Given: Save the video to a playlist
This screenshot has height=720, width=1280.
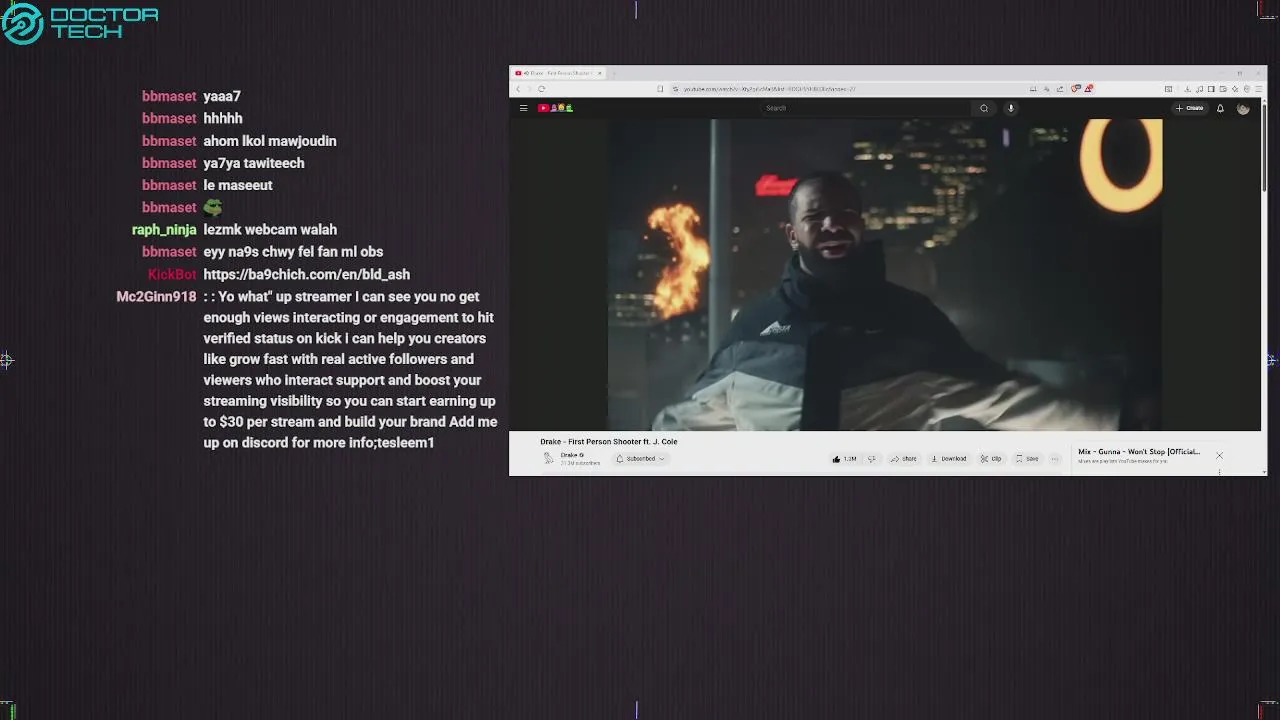Looking at the screenshot, I should (x=1027, y=459).
